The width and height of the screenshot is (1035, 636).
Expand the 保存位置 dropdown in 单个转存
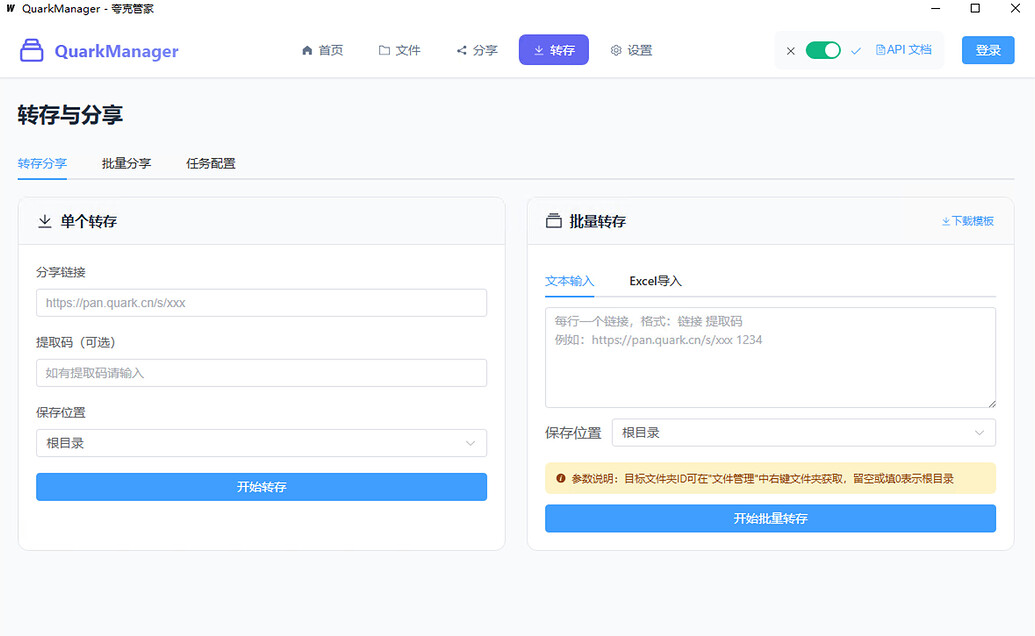pos(261,443)
